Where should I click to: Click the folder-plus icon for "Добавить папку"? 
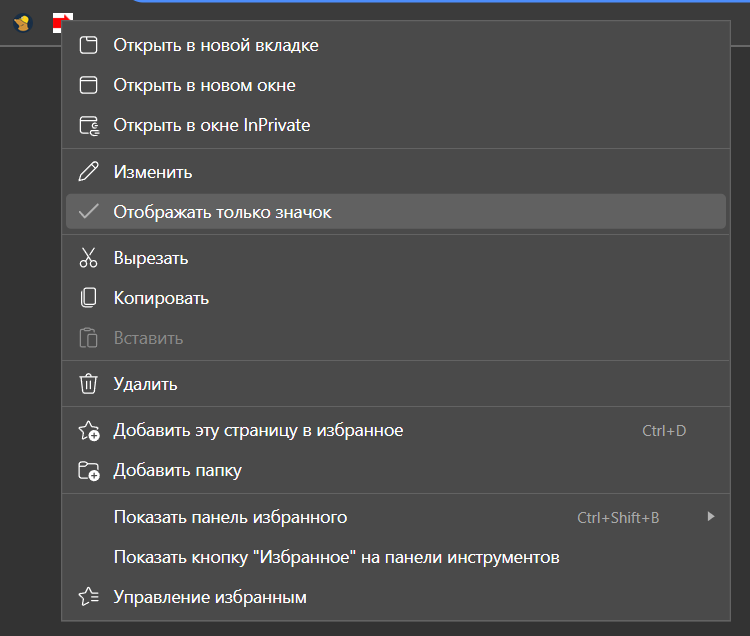pyautogui.click(x=89, y=470)
